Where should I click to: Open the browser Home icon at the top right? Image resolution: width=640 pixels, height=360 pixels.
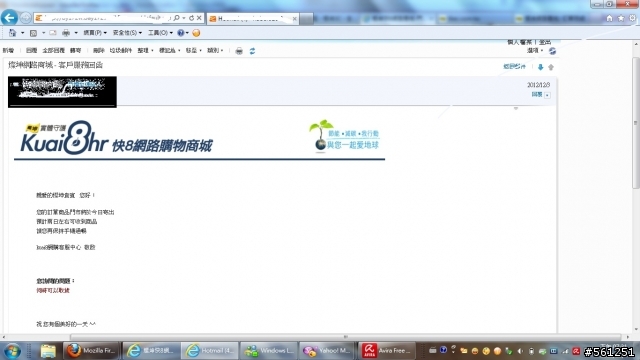pos(609,18)
